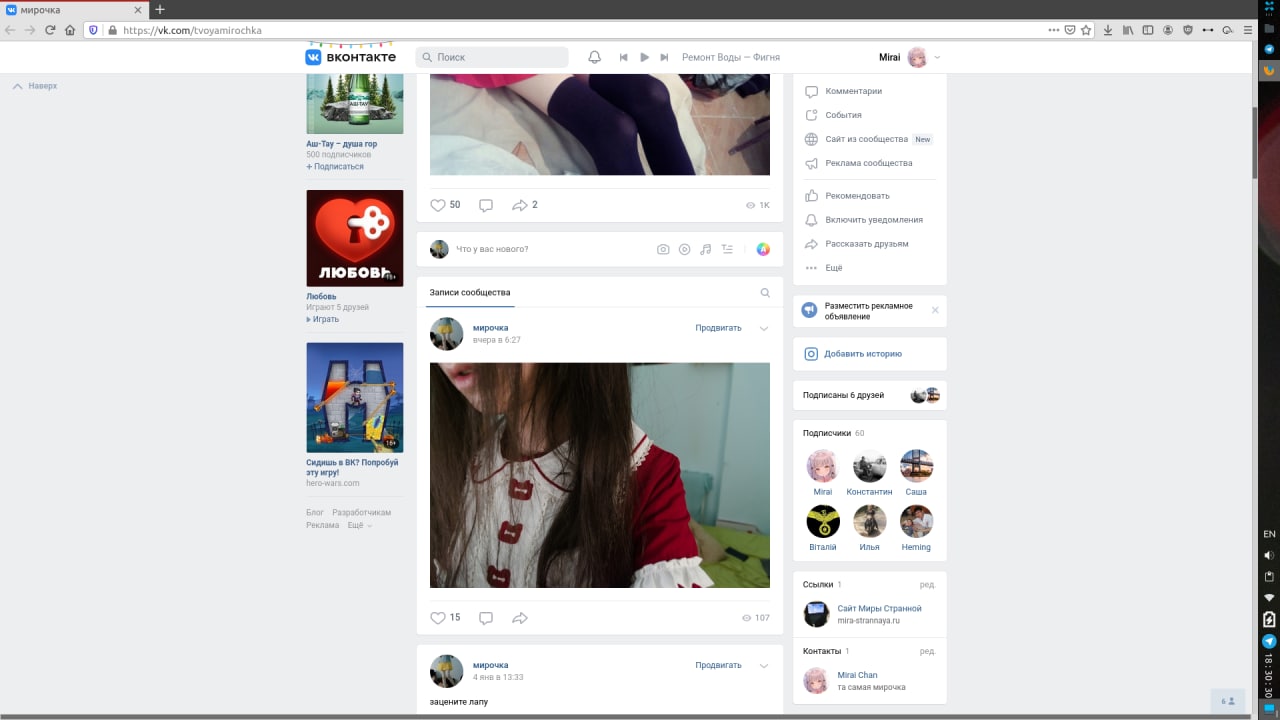Comment on the post with 50 likes

[x=486, y=205]
